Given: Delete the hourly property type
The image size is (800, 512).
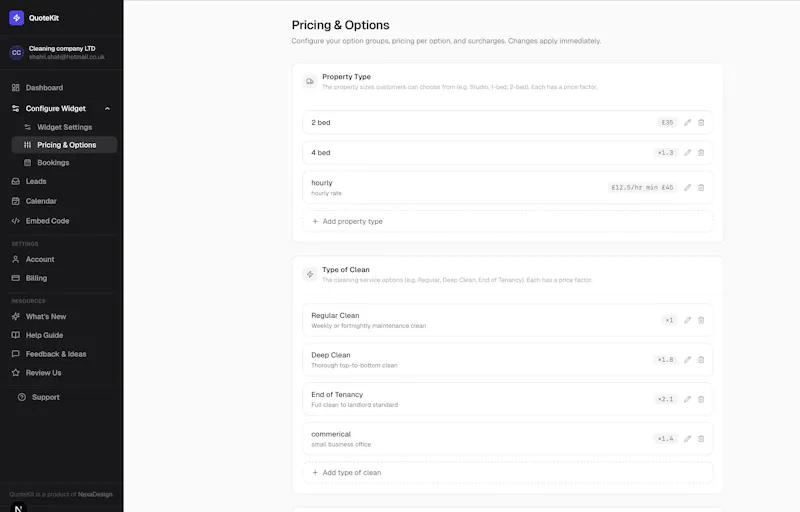Looking at the screenshot, I should pos(701,188).
